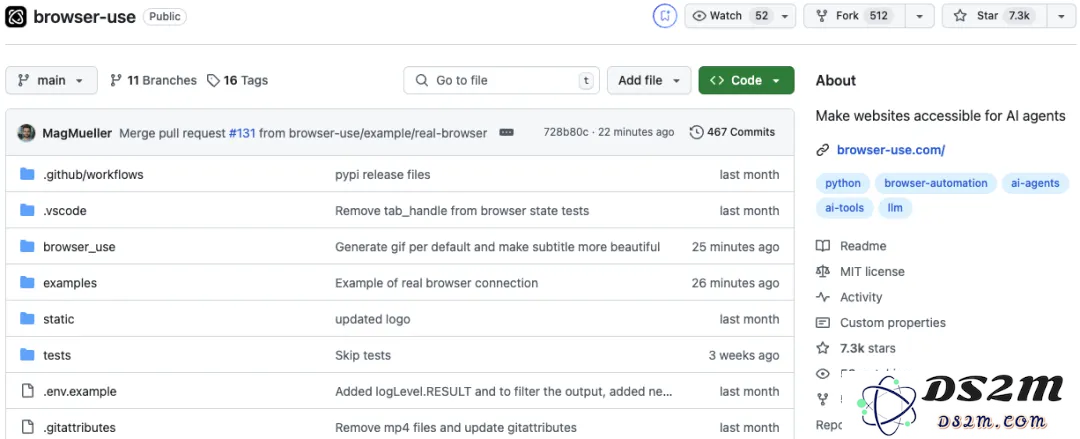
Task: Click the browser-use repository name
Action: 85,17
